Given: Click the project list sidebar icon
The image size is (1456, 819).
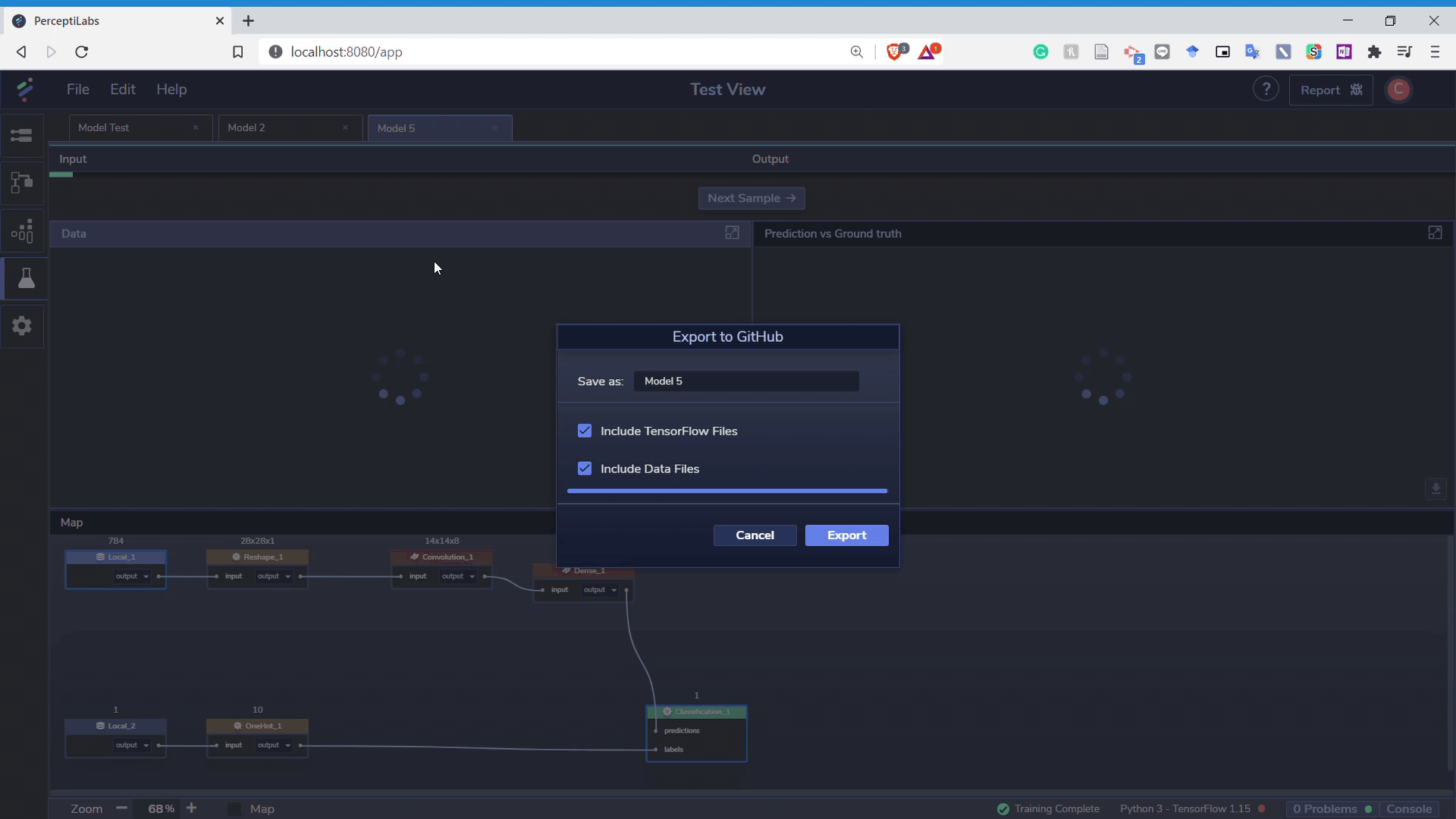Looking at the screenshot, I should [22, 136].
